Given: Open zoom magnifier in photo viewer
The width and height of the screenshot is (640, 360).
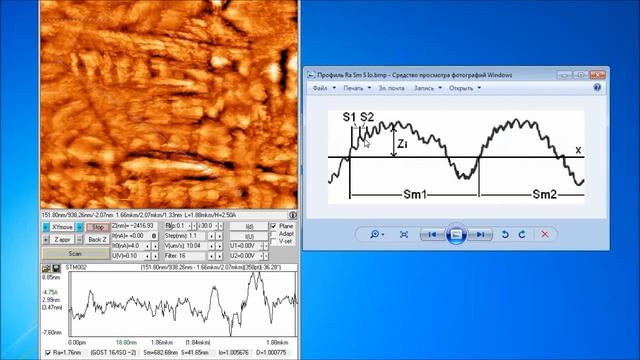Looking at the screenshot, I should point(376,234).
